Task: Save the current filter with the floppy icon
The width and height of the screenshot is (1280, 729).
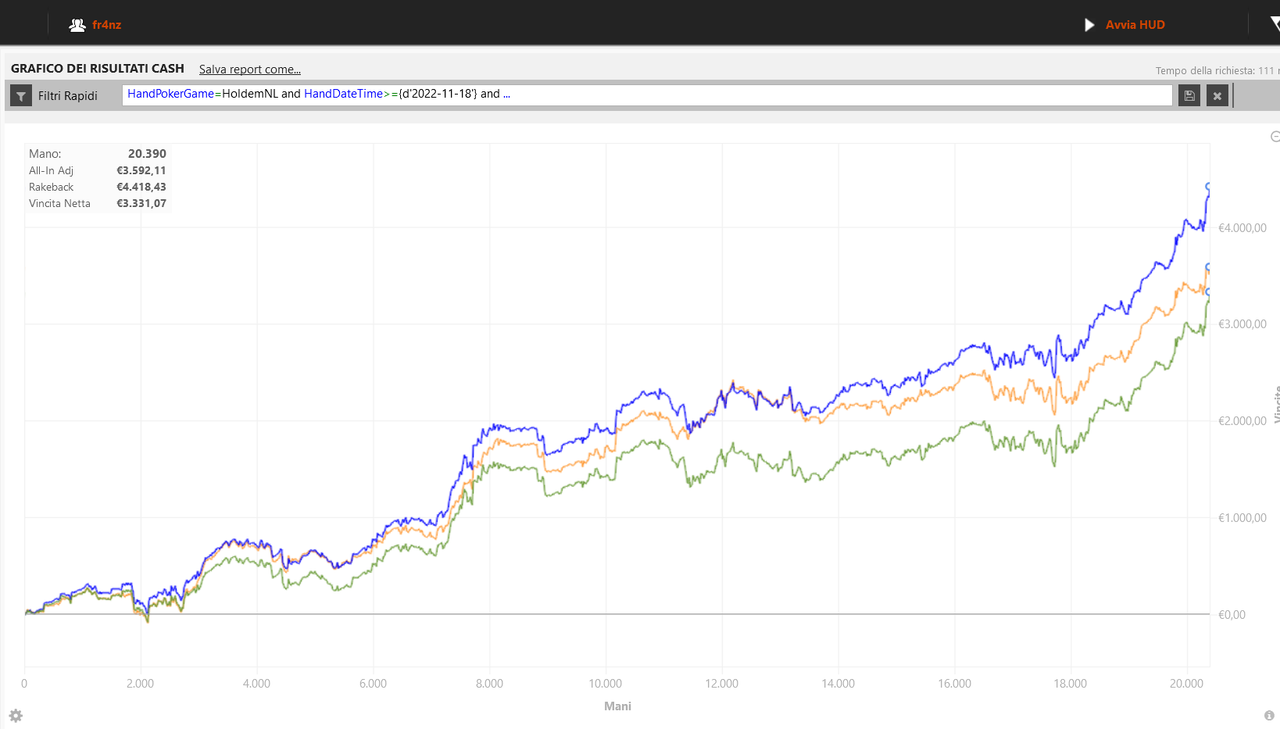Action: point(1189,95)
